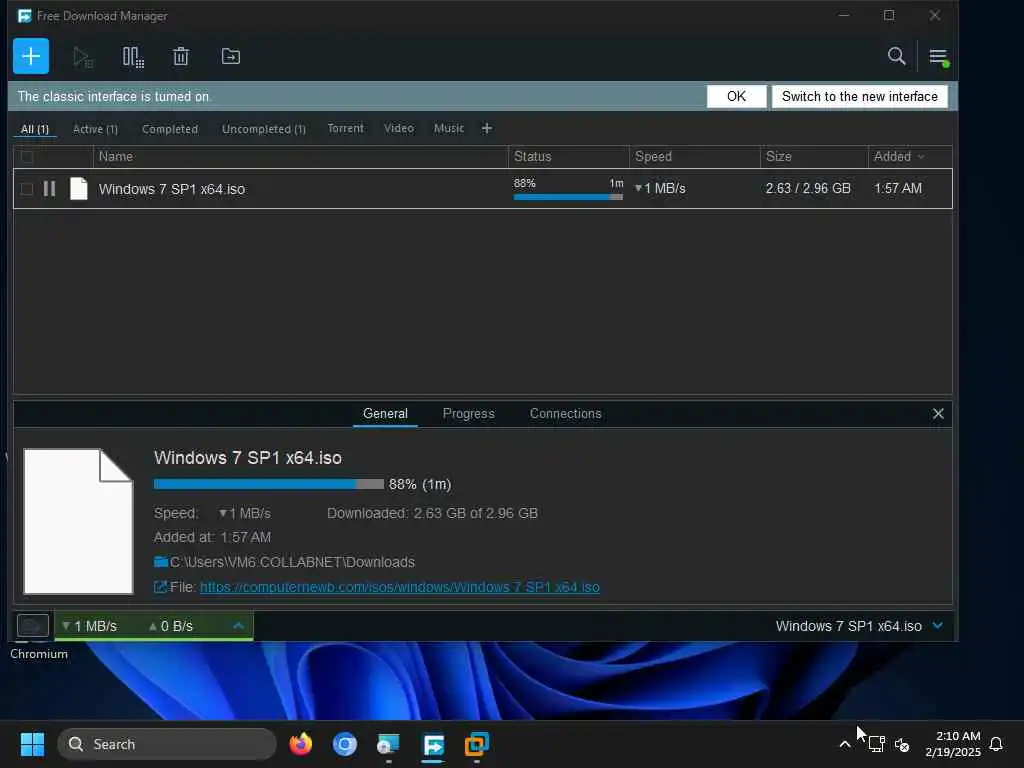The height and width of the screenshot is (768, 1024).
Task: Click the Pause all downloads icon
Action: [x=133, y=57]
